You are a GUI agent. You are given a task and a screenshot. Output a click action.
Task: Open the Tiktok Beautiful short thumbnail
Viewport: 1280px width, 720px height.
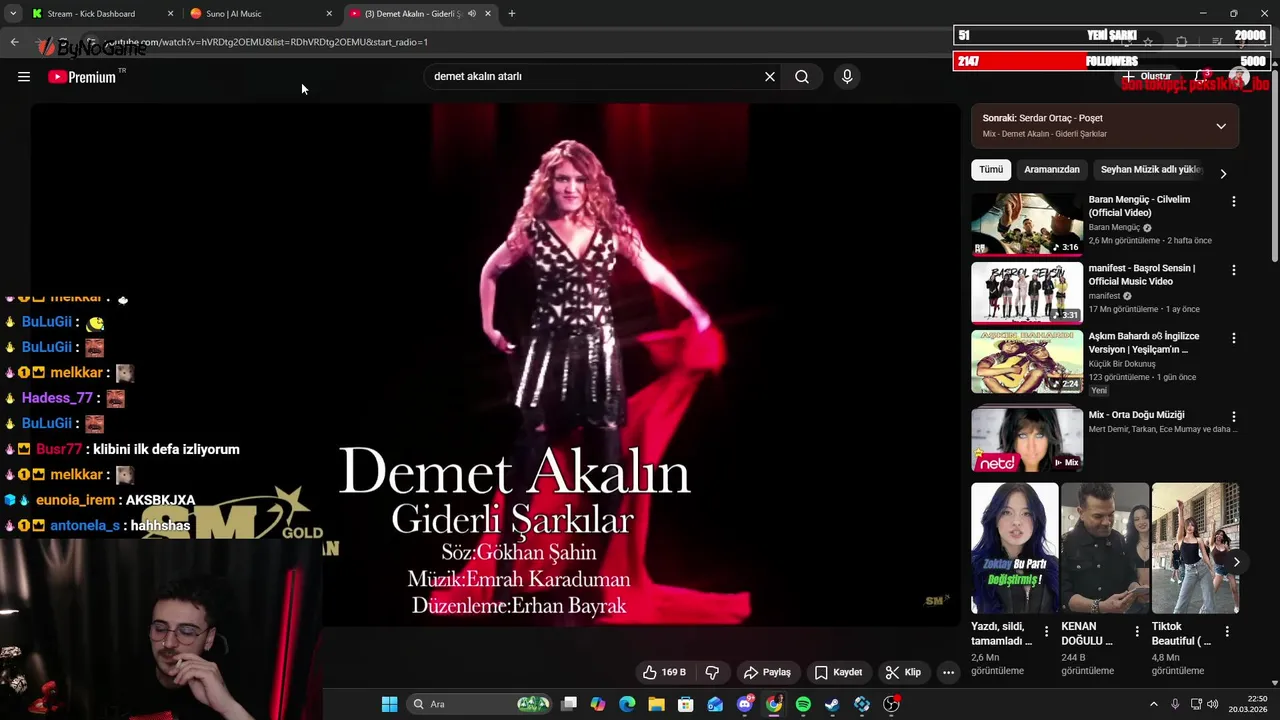point(1195,548)
